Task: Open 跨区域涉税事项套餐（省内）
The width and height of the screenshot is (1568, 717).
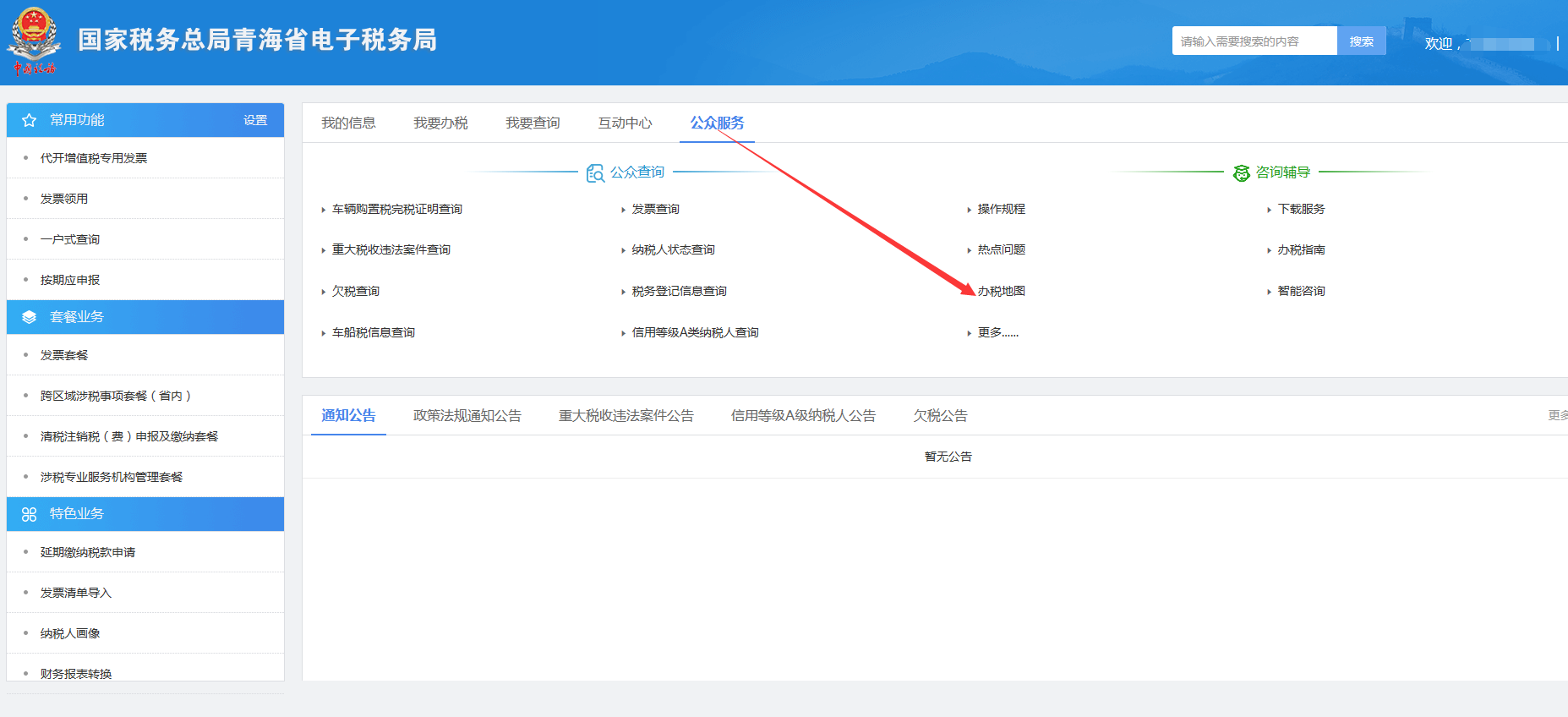Action: (x=117, y=396)
